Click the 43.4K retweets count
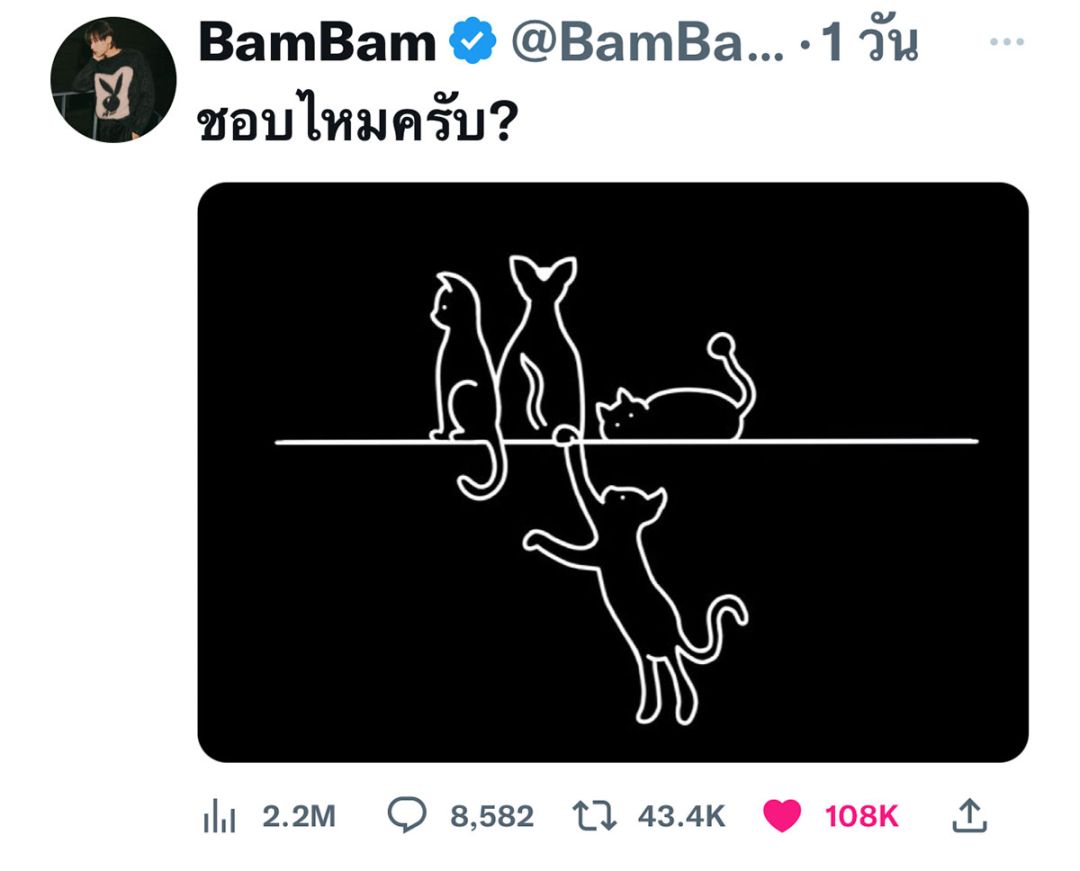The height and width of the screenshot is (871, 1080). 681,817
